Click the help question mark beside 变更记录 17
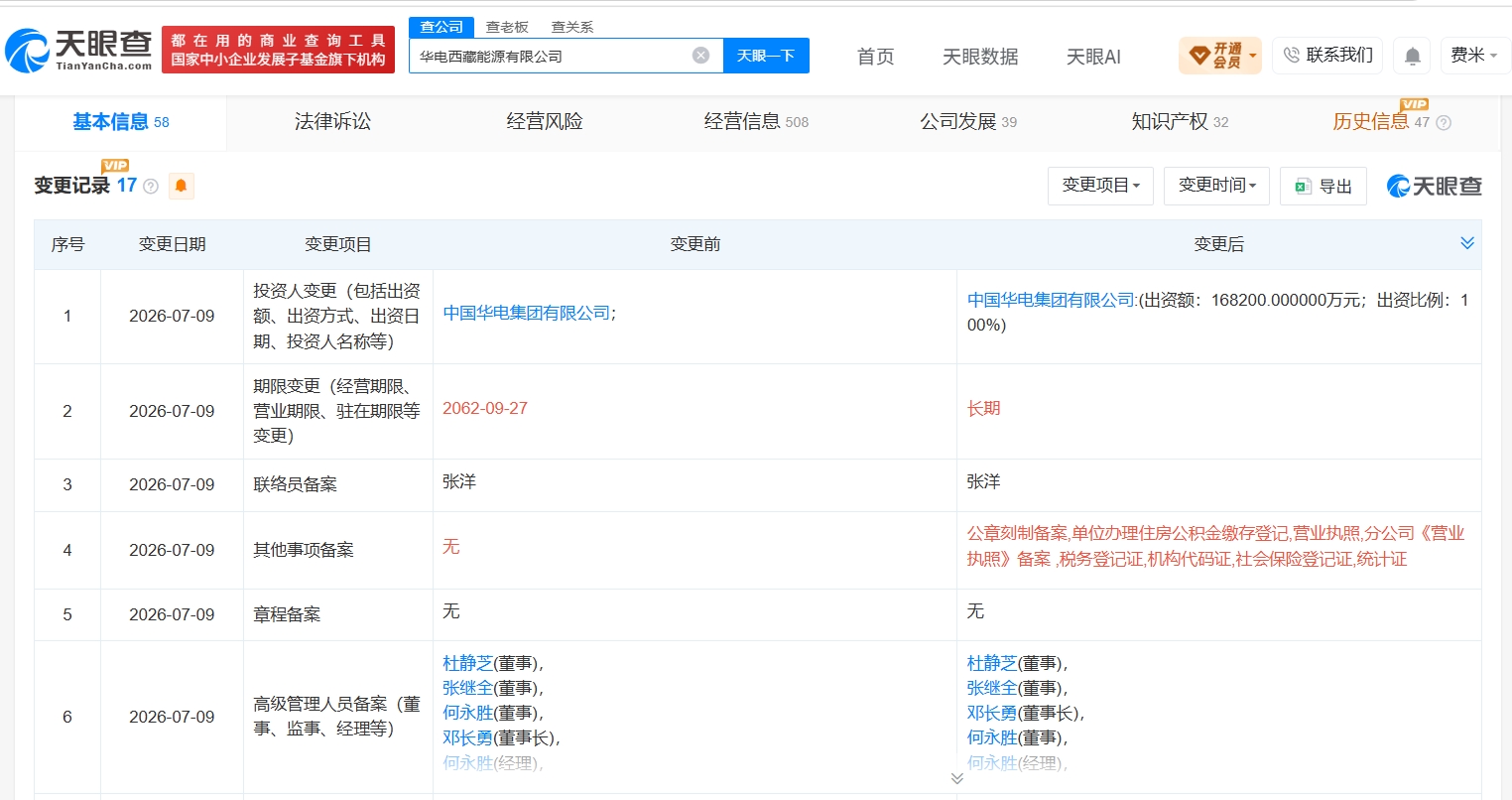 151,187
